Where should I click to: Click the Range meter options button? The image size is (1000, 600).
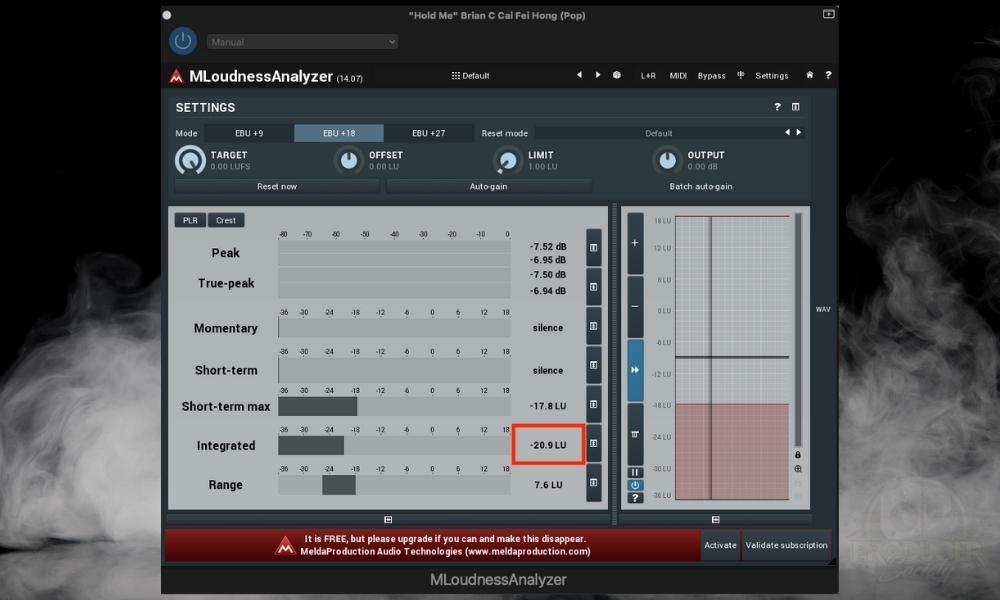[594, 483]
